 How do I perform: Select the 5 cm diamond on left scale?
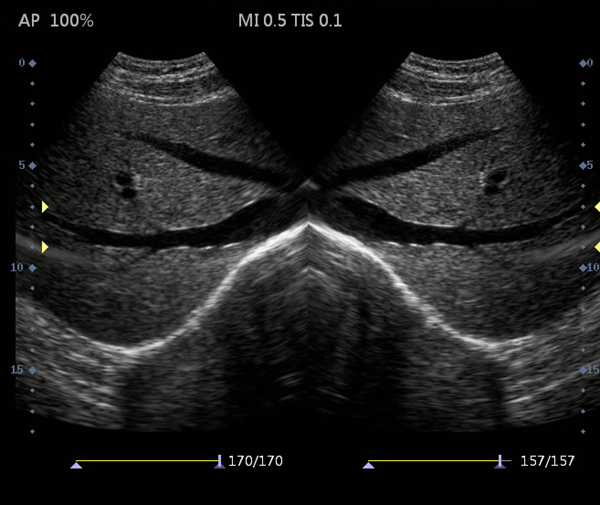point(32,165)
